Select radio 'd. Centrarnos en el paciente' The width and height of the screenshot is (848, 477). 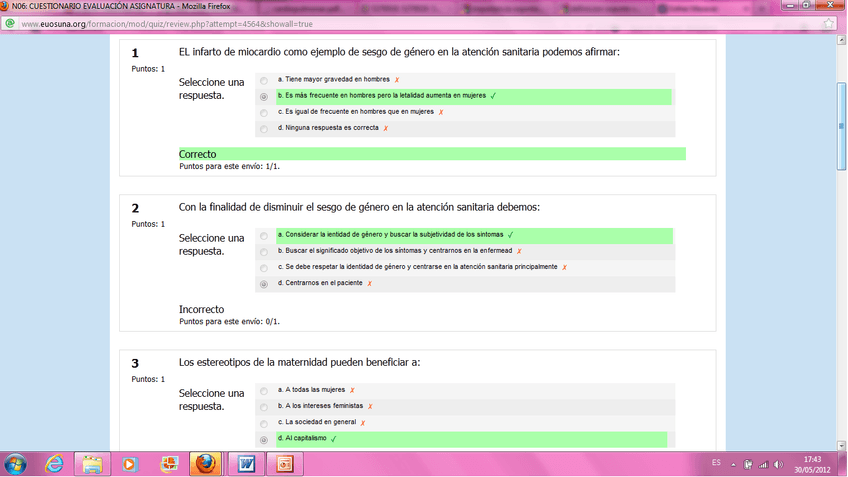tap(263, 284)
